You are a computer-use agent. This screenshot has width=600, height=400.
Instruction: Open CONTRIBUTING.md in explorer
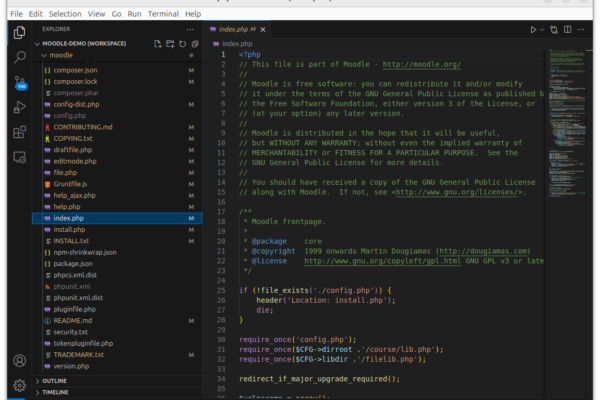tap(117, 127)
